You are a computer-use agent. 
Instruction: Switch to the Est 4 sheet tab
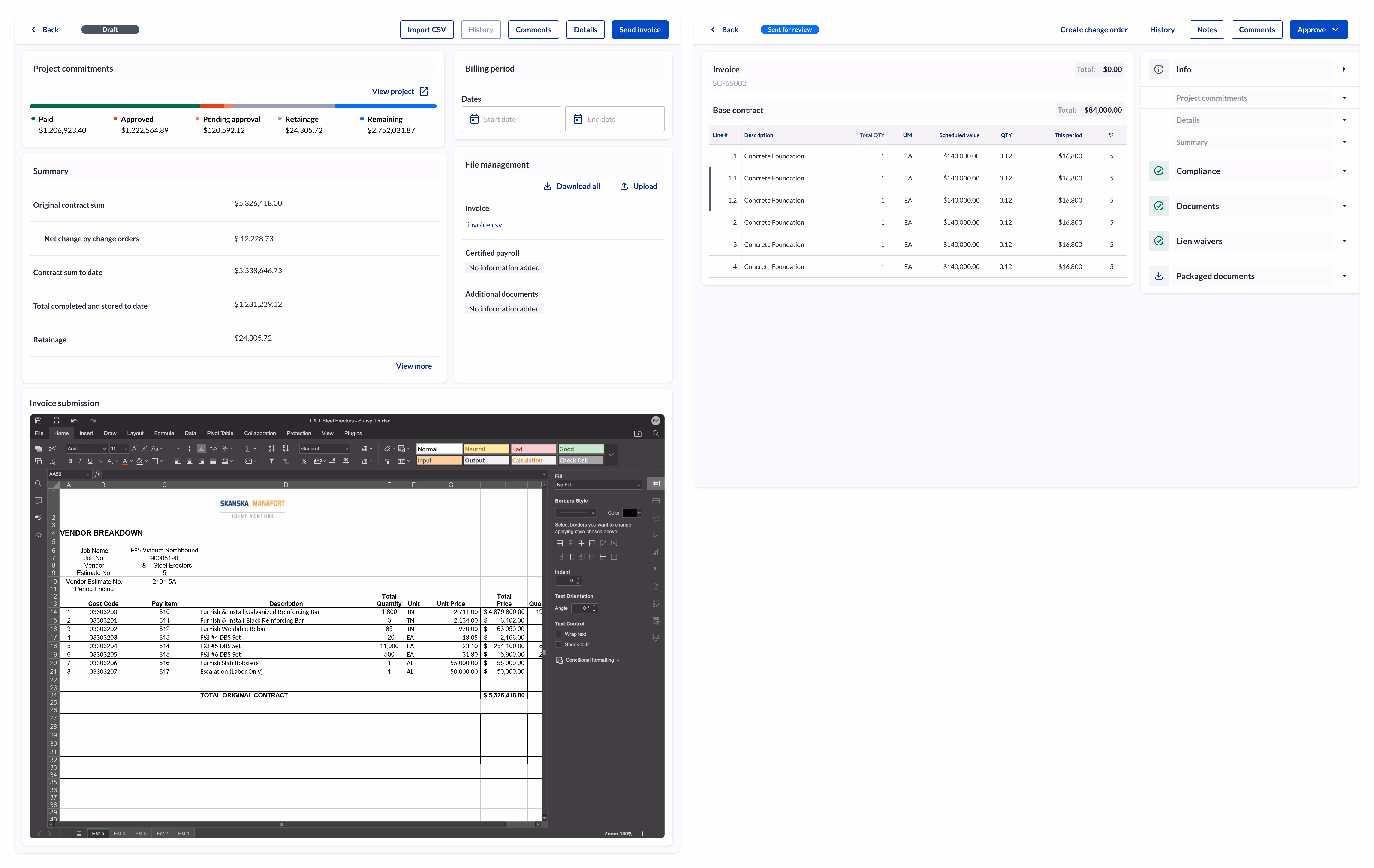(119, 833)
